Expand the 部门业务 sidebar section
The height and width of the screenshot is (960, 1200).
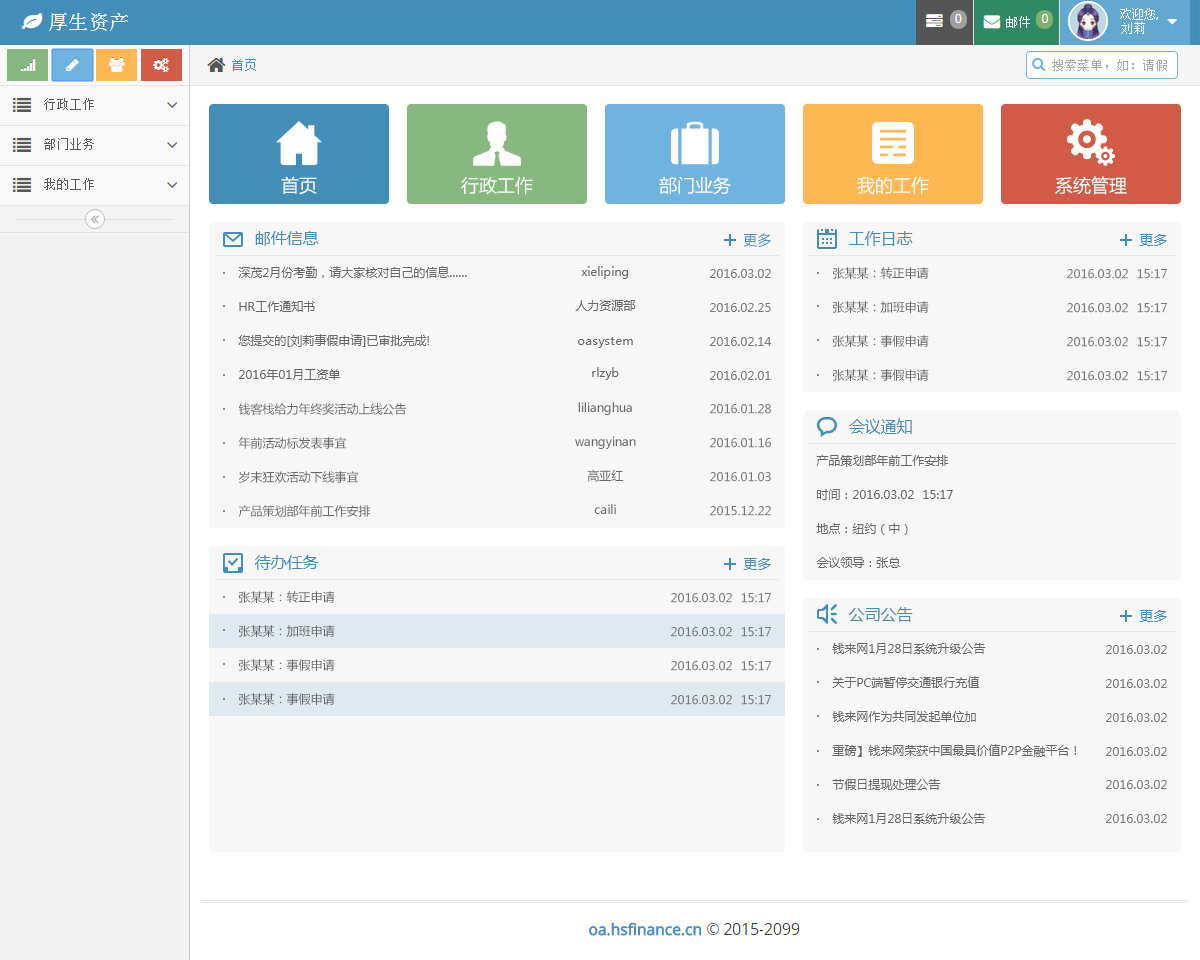pos(94,144)
